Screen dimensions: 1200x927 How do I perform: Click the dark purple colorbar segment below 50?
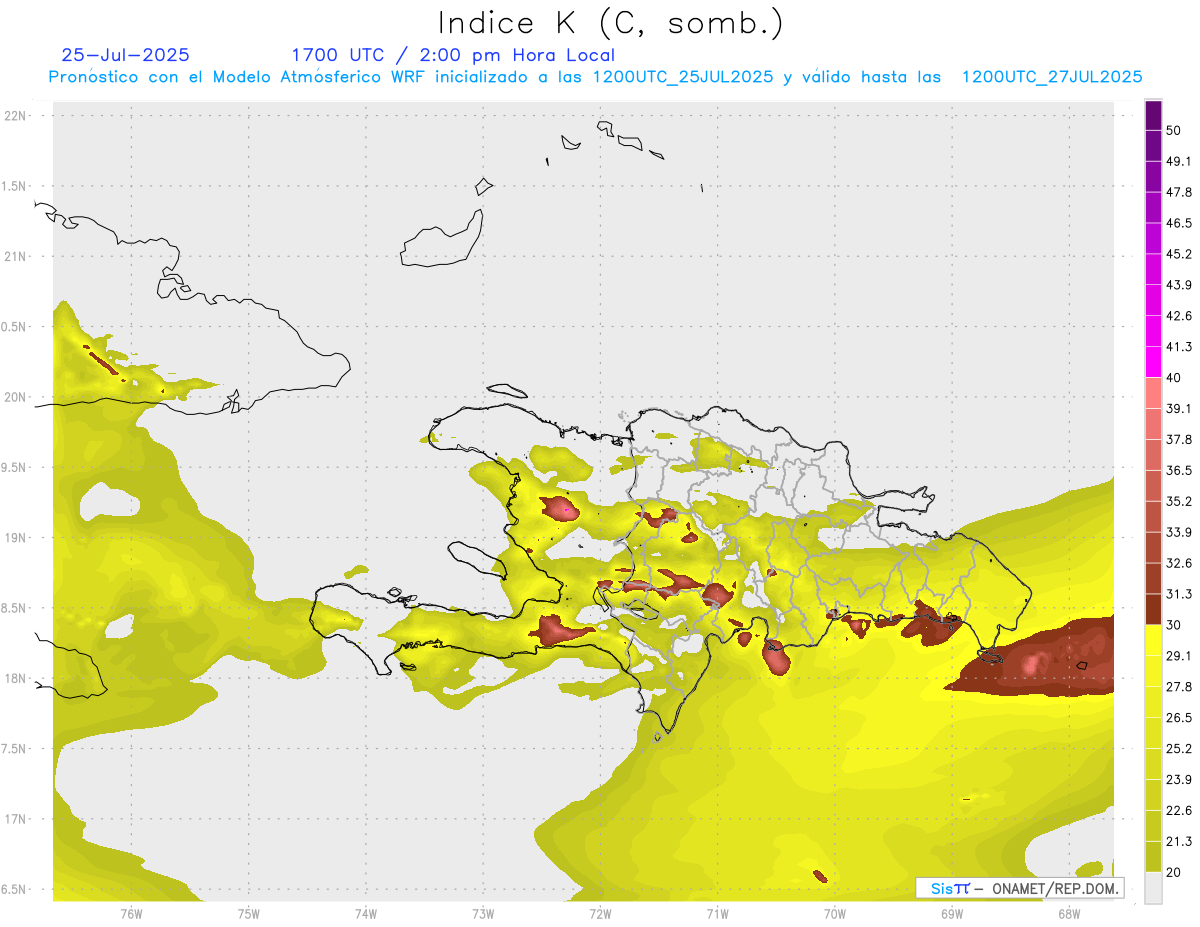point(1154,146)
